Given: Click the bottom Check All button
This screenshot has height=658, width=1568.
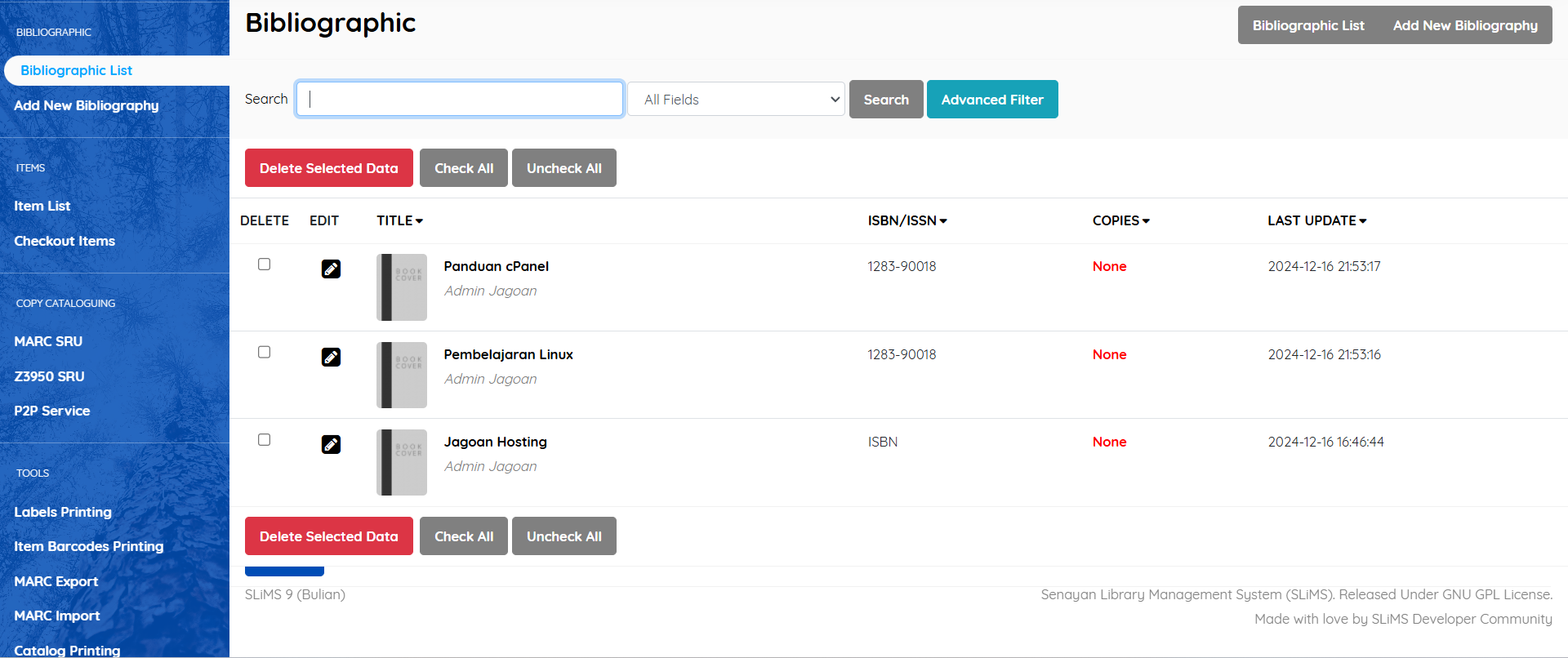Looking at the screenshot, I should click(x=464, y=536).
